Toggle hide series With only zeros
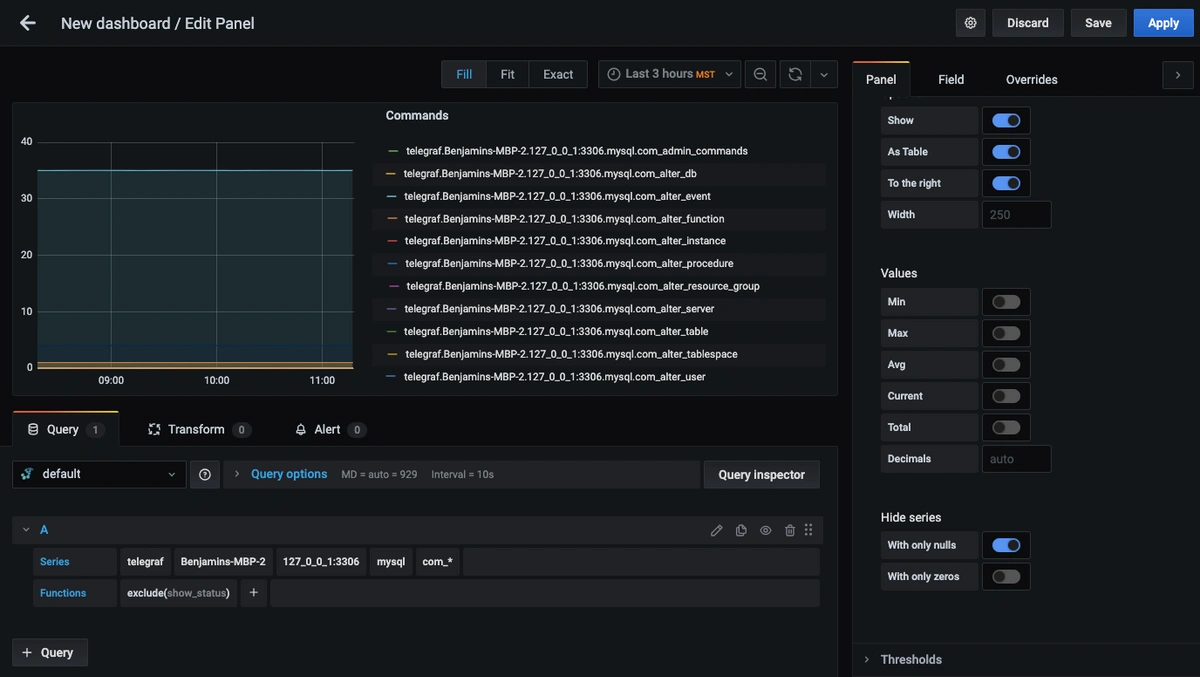The height and width of the screenshot is (677, 1200). coord(1006,576)
